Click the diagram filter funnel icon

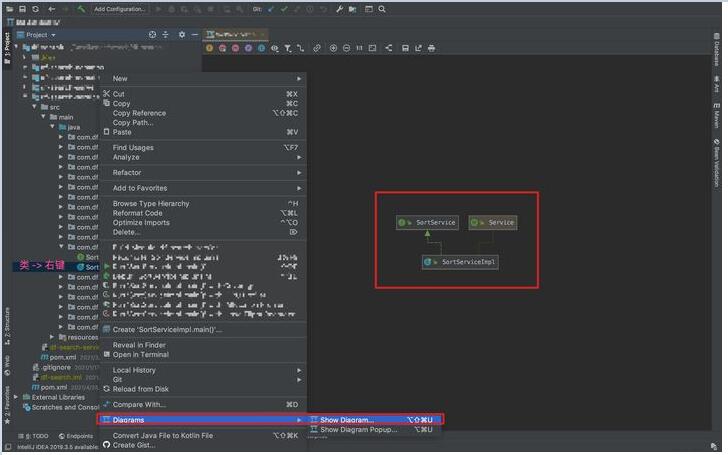click(287, 48)
